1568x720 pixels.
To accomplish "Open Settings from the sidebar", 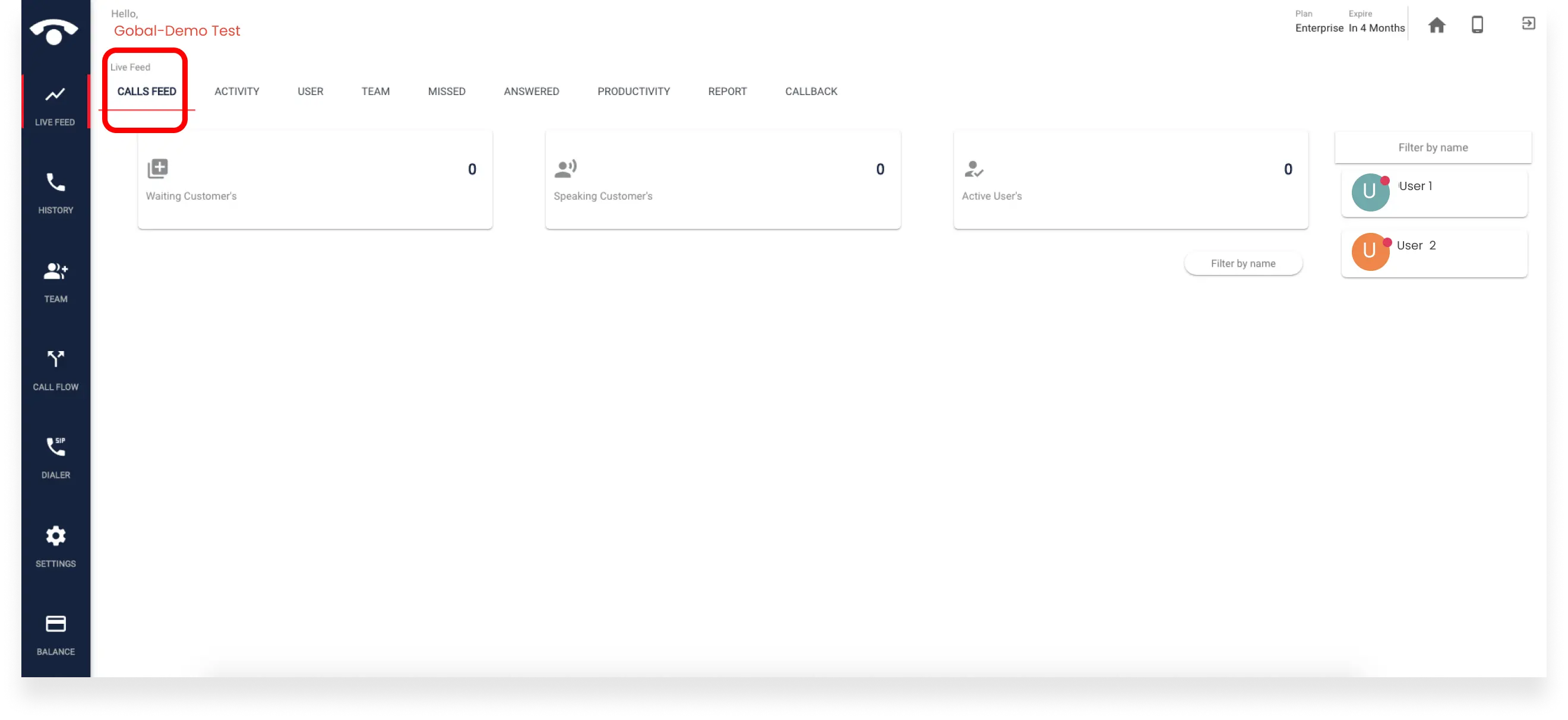I will (55, 545).
